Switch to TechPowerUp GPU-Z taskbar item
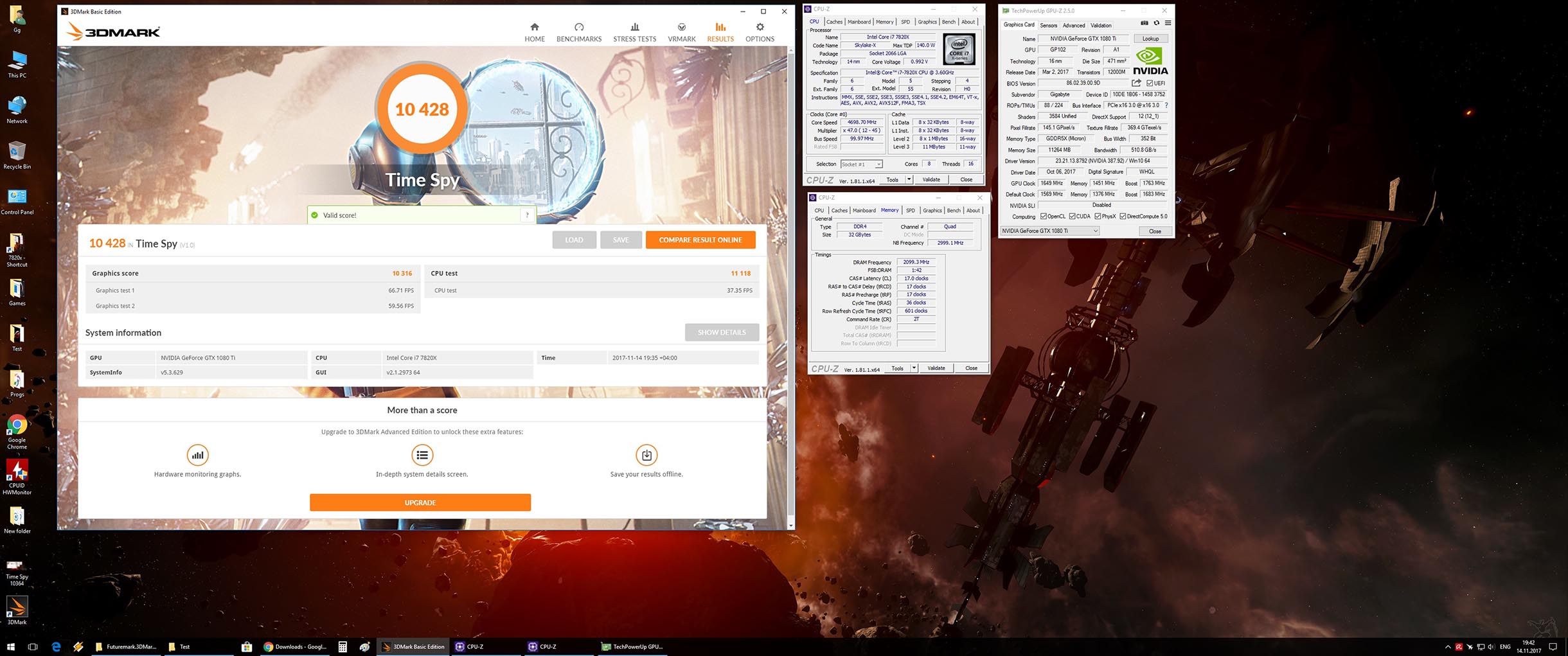Image resolution: width=1568 pixels, height=656 pixels. point(632,646)
